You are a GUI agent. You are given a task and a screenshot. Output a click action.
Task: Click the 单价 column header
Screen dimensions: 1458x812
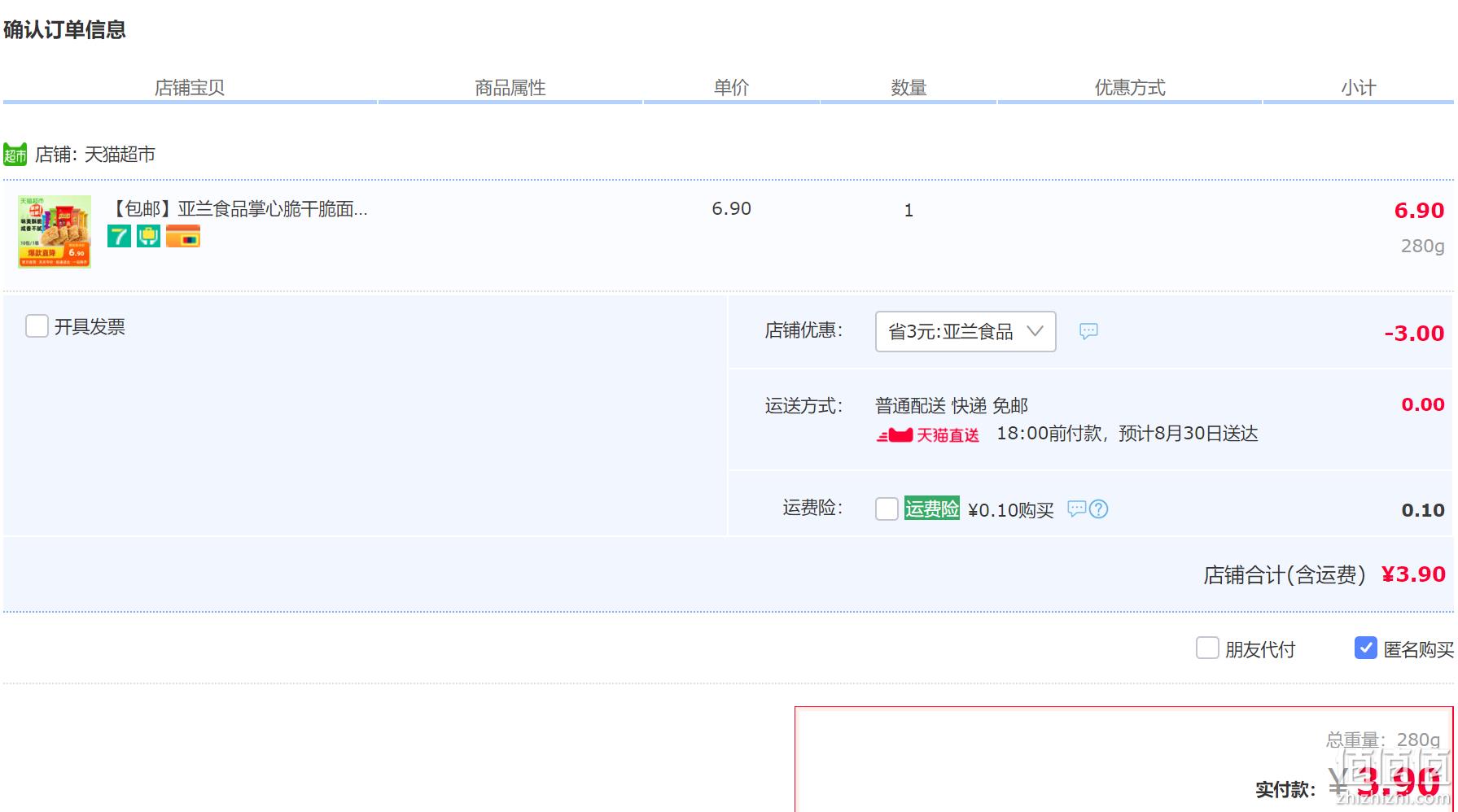pyautogui.click(x=731, y=88)
